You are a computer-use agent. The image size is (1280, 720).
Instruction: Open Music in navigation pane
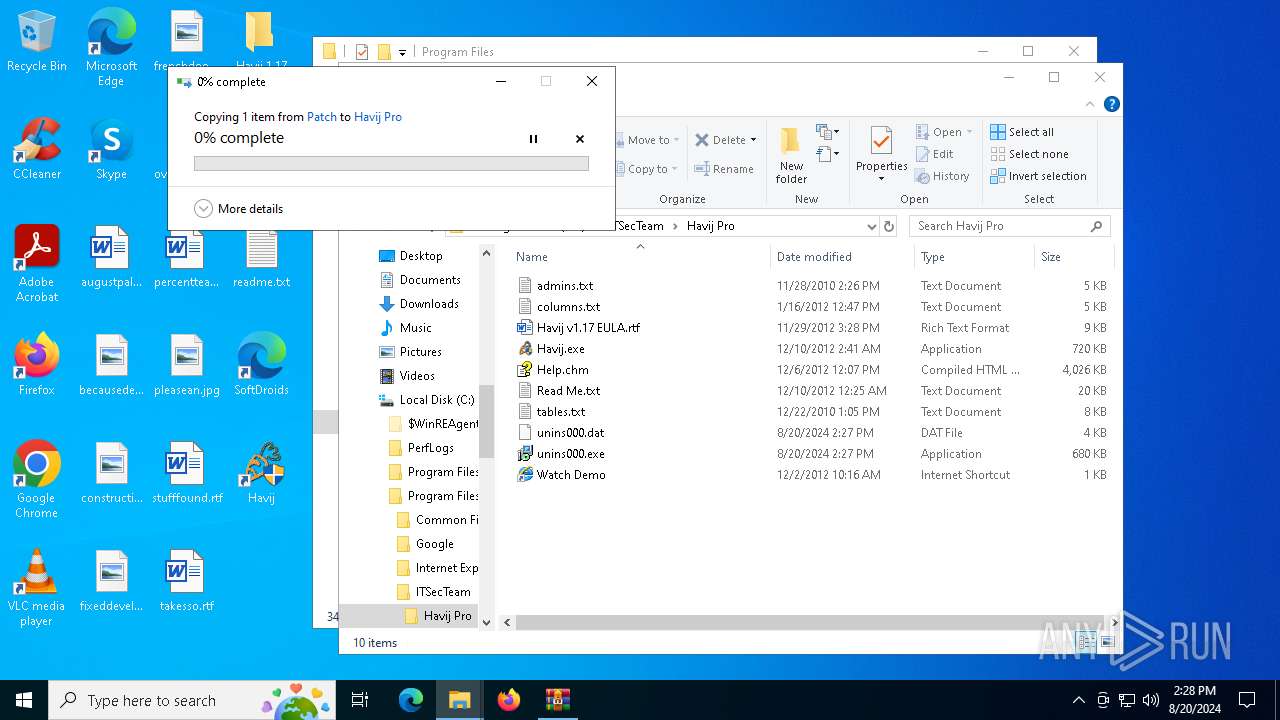(x=415, y=328)
